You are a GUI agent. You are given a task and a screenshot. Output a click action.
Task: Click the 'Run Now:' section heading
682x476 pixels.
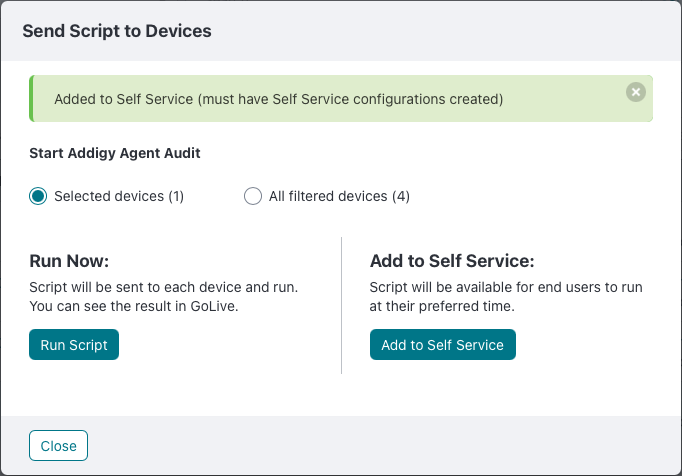tap(69, 261)
